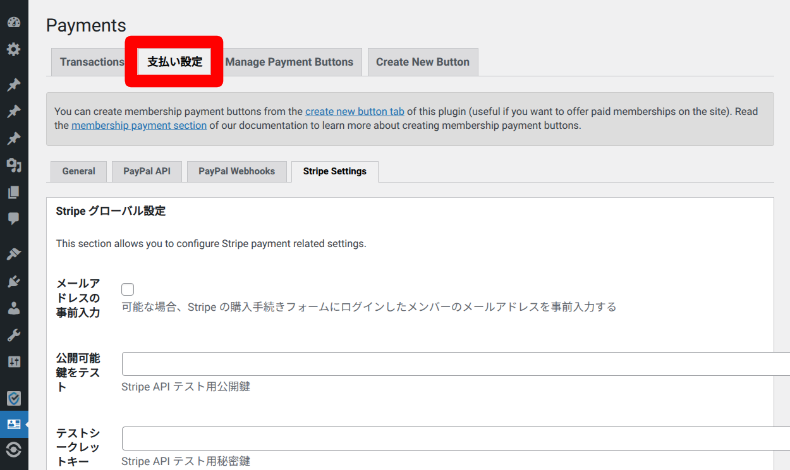Switch to the General settings sub-tab
Viewport: 790px width, 470px height.
79,171
